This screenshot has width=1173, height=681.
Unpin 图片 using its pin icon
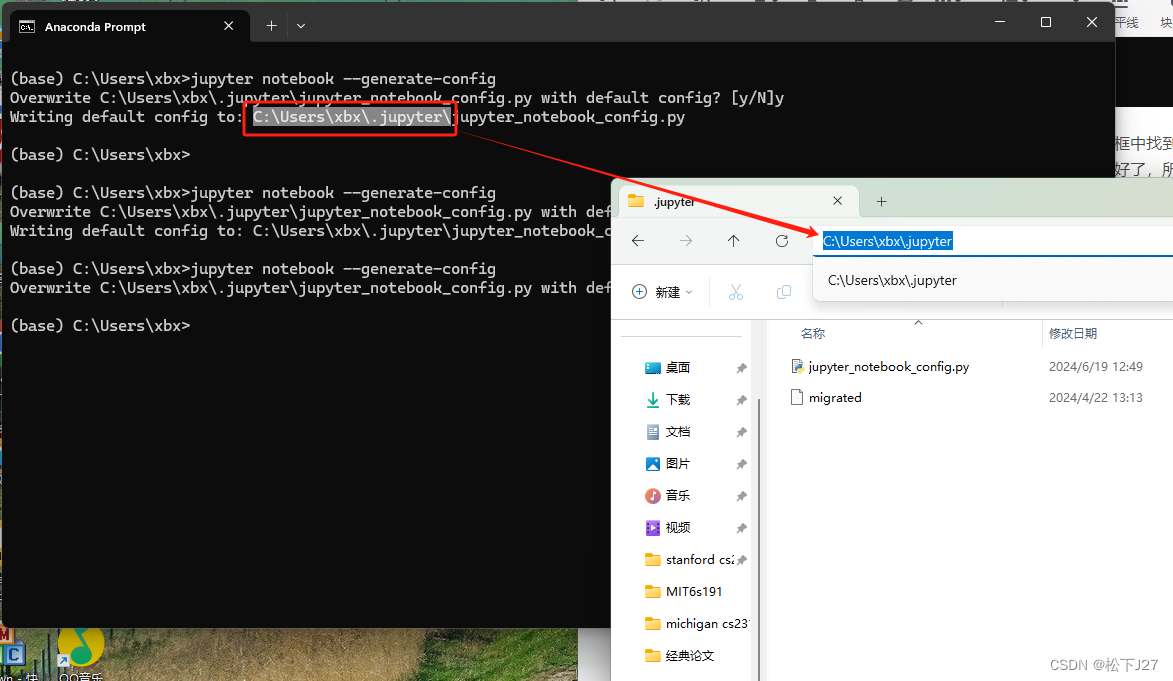point(741,465)
